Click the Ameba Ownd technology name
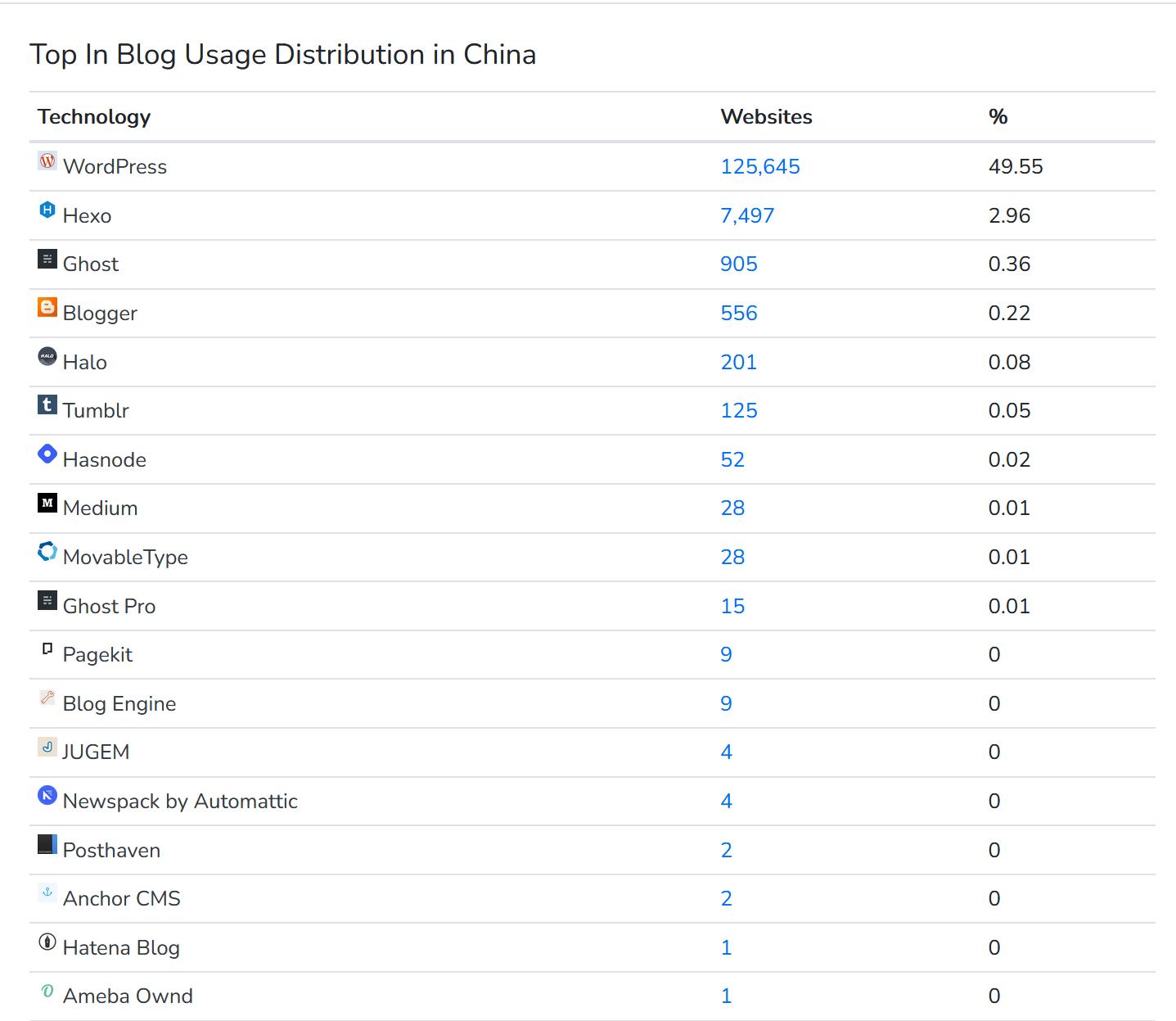The height and width of the screenshot is (1021, 1176). (128, 996)
